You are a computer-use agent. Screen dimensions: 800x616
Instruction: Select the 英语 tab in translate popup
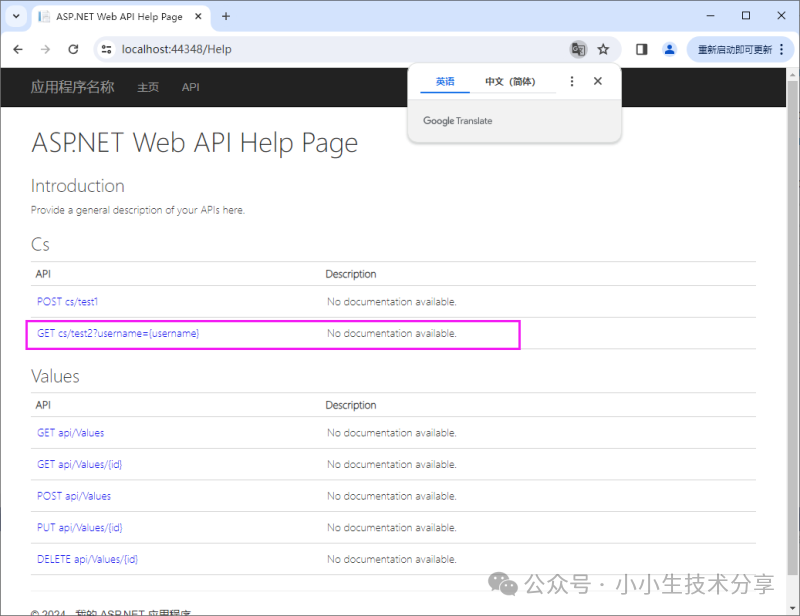pos(445,82)
